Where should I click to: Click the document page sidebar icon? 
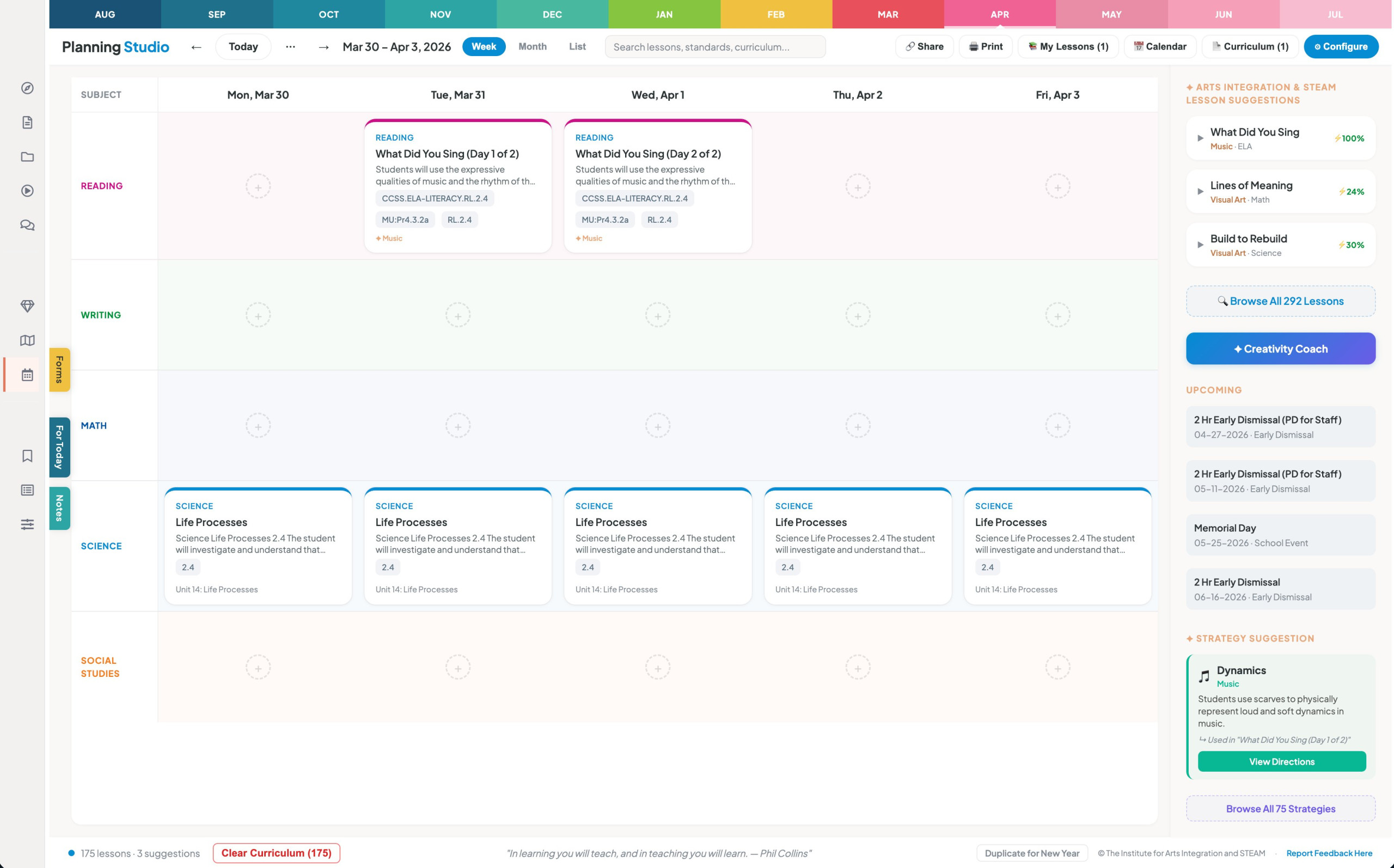pos(27,123)
